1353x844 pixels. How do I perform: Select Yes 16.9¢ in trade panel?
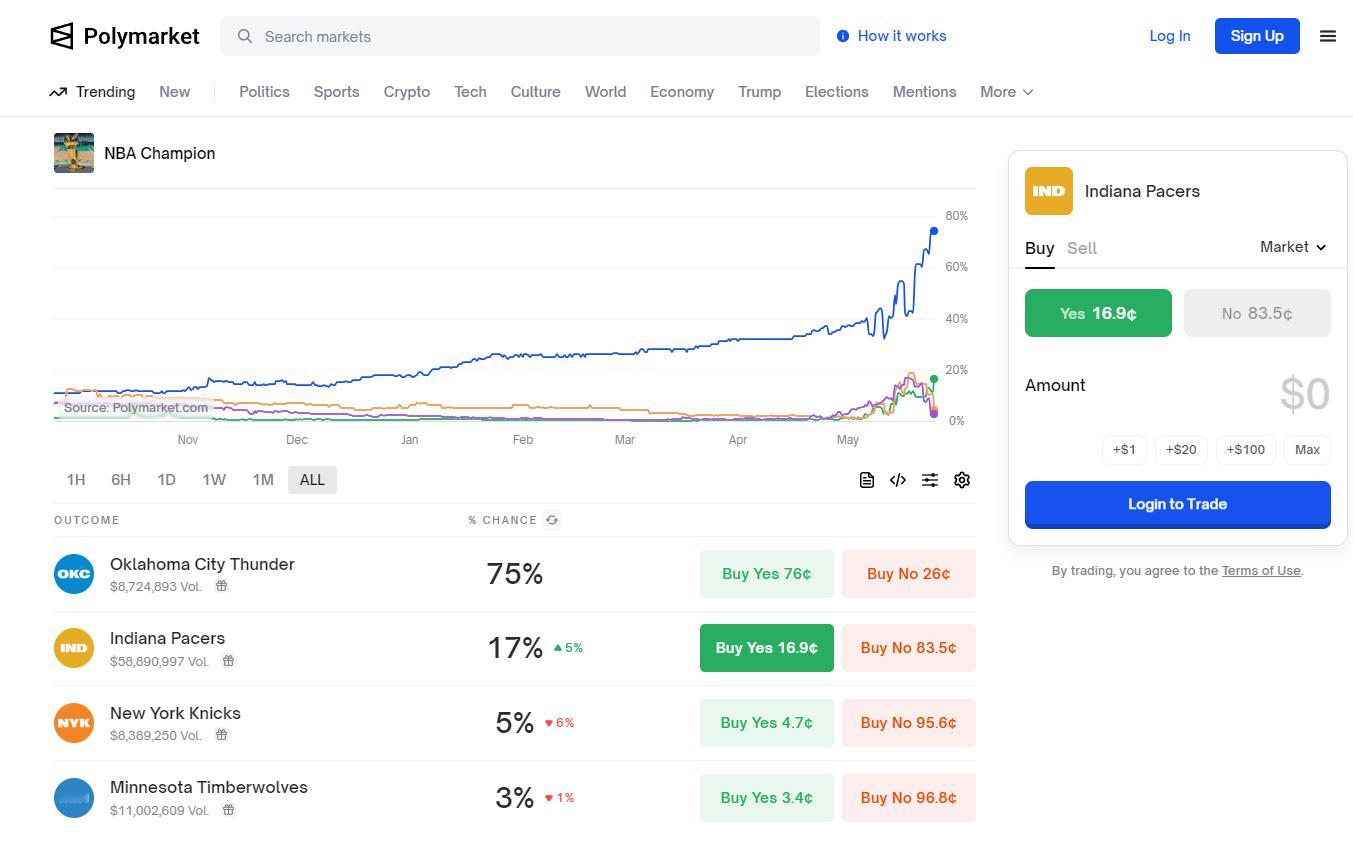point(1098,313)
